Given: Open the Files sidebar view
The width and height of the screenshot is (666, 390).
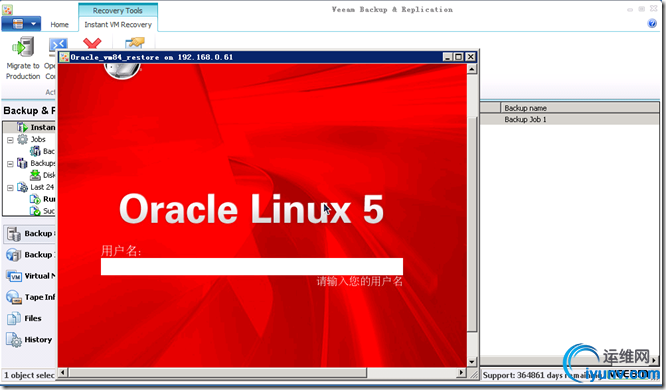Looking at the screenshot, I should (x=24, y=319).
